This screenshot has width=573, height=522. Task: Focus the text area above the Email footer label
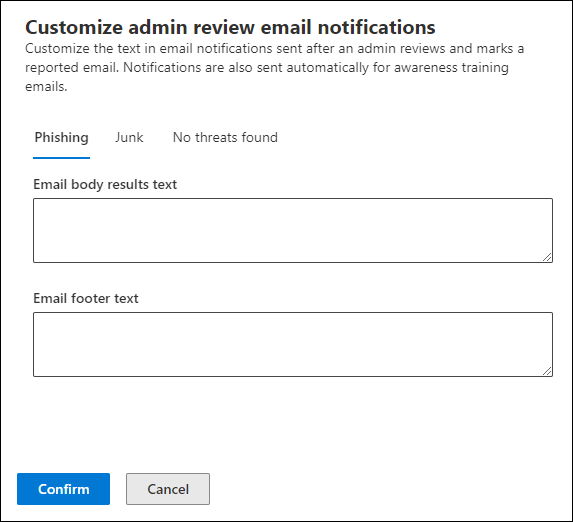tap(293, 230)
